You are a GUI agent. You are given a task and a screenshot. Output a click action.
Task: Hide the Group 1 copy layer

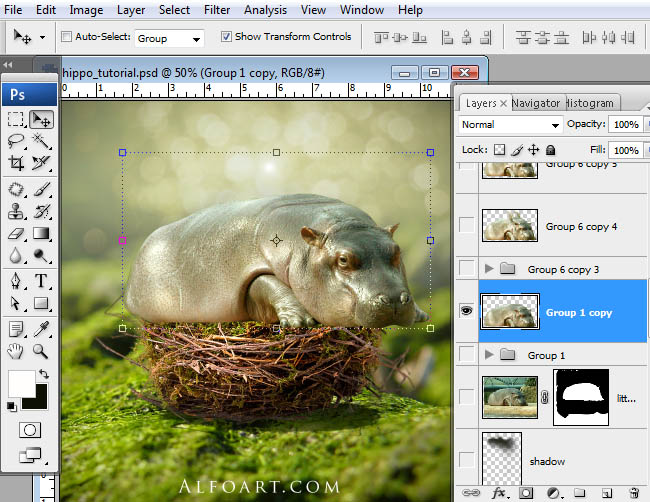(x=466, y=312)
